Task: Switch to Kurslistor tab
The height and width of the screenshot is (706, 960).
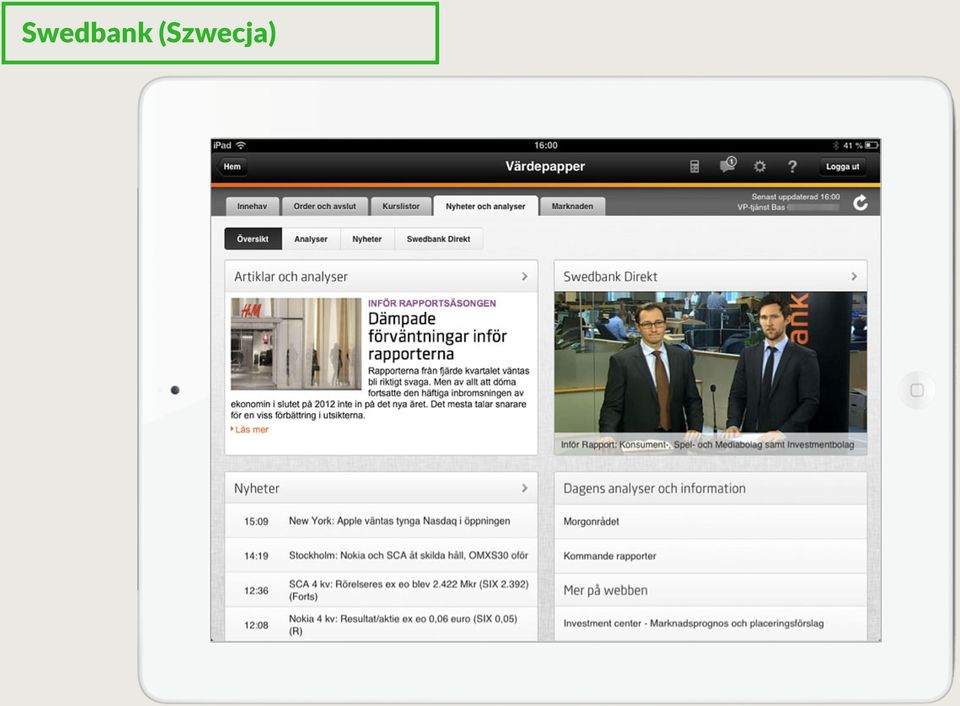Action: [x=401, y=206]
